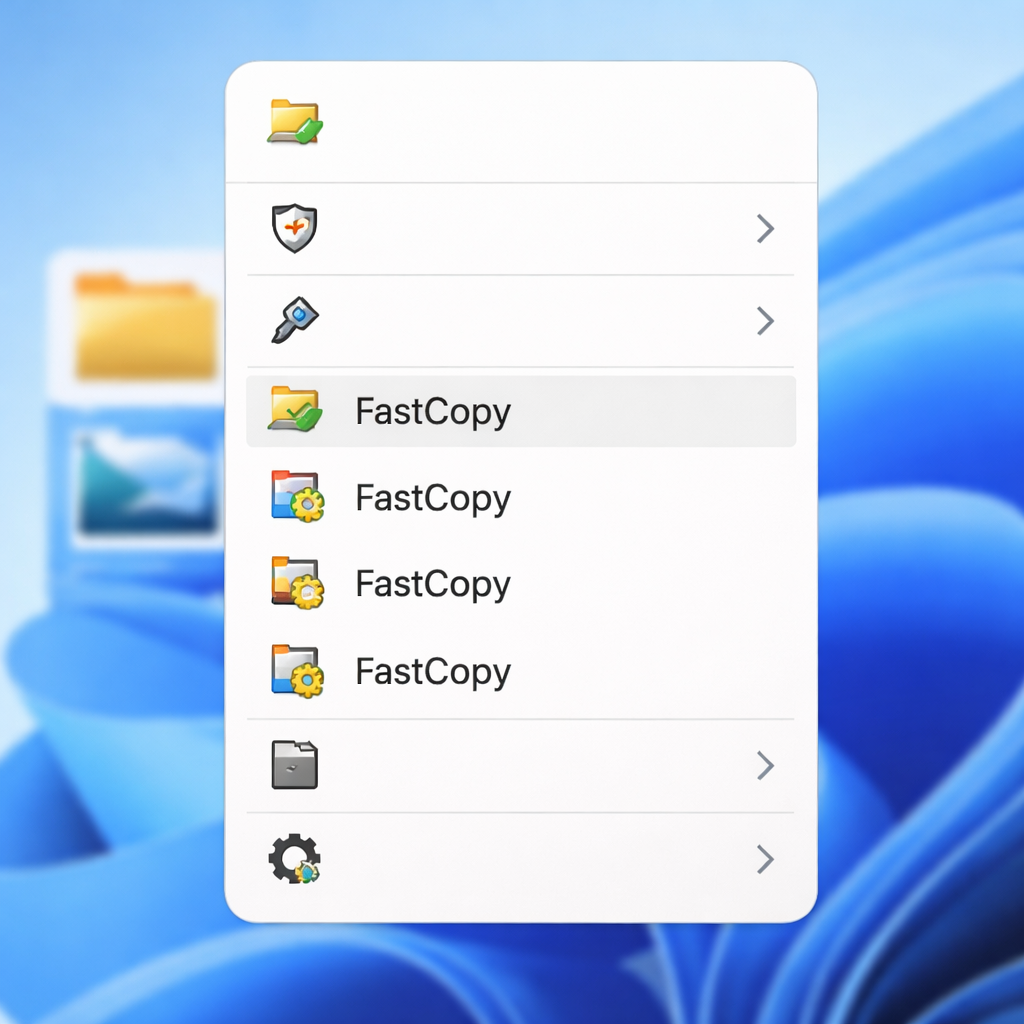Screen dimensions: 1024x1024
Task: Expand the archive file item's submenu chevron
Action: coord(765,765)
